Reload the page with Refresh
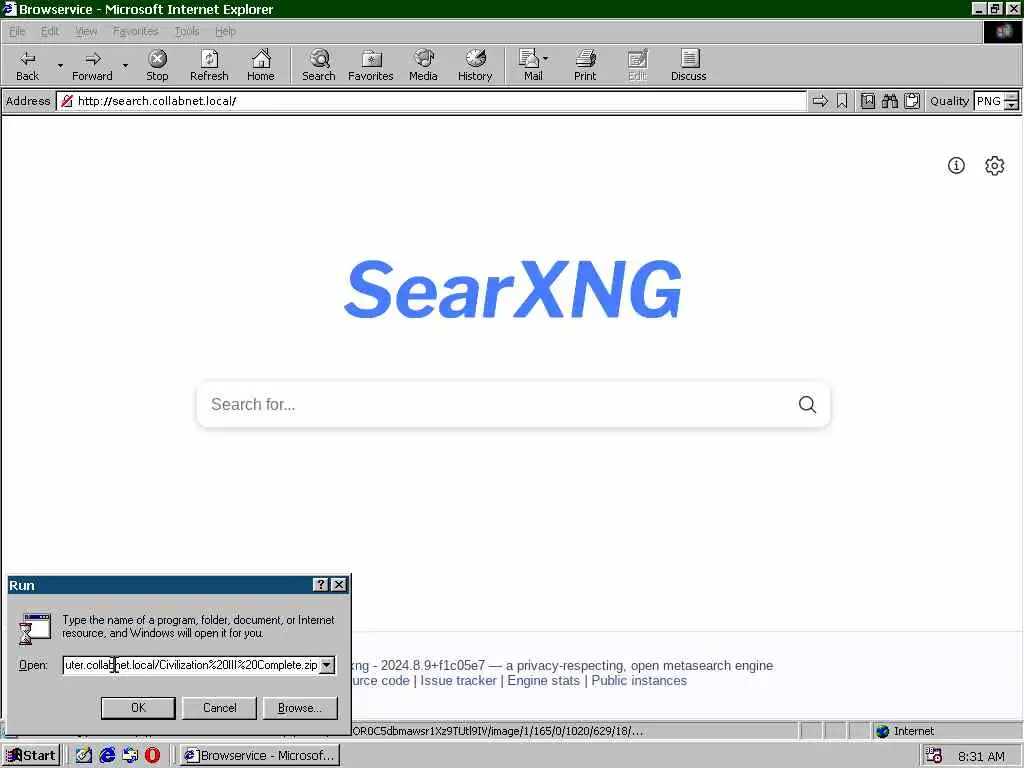Image resolution: width=1024 pixels, height=768 pixels. (209, 65)
